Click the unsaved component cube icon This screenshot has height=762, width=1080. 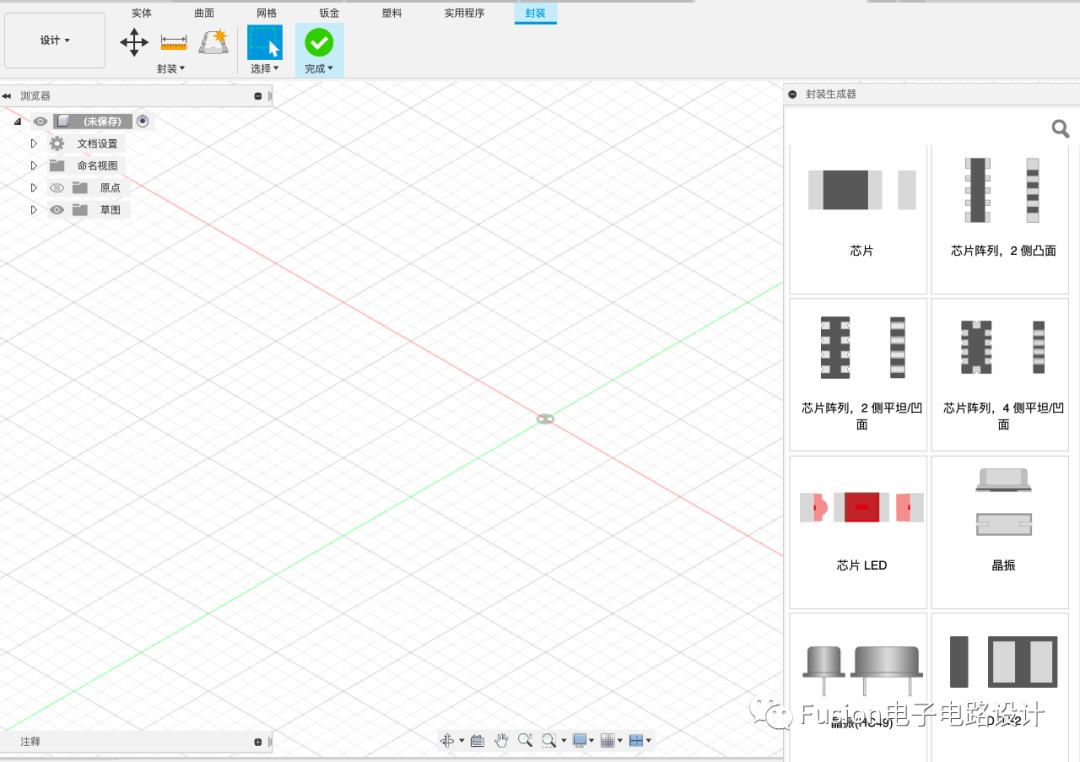(x=63, y=121)
